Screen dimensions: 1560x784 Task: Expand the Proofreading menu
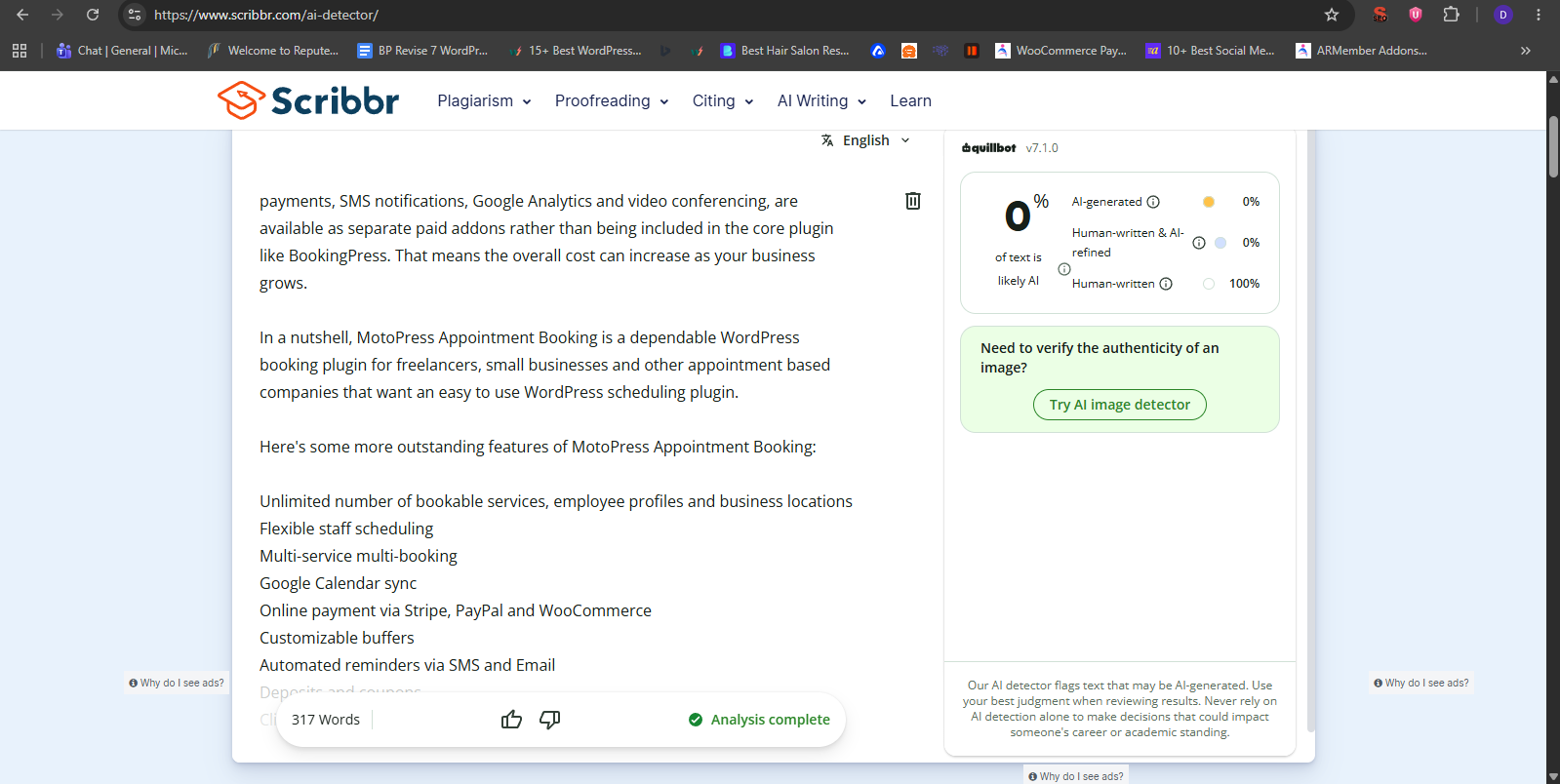pos(612,100)
